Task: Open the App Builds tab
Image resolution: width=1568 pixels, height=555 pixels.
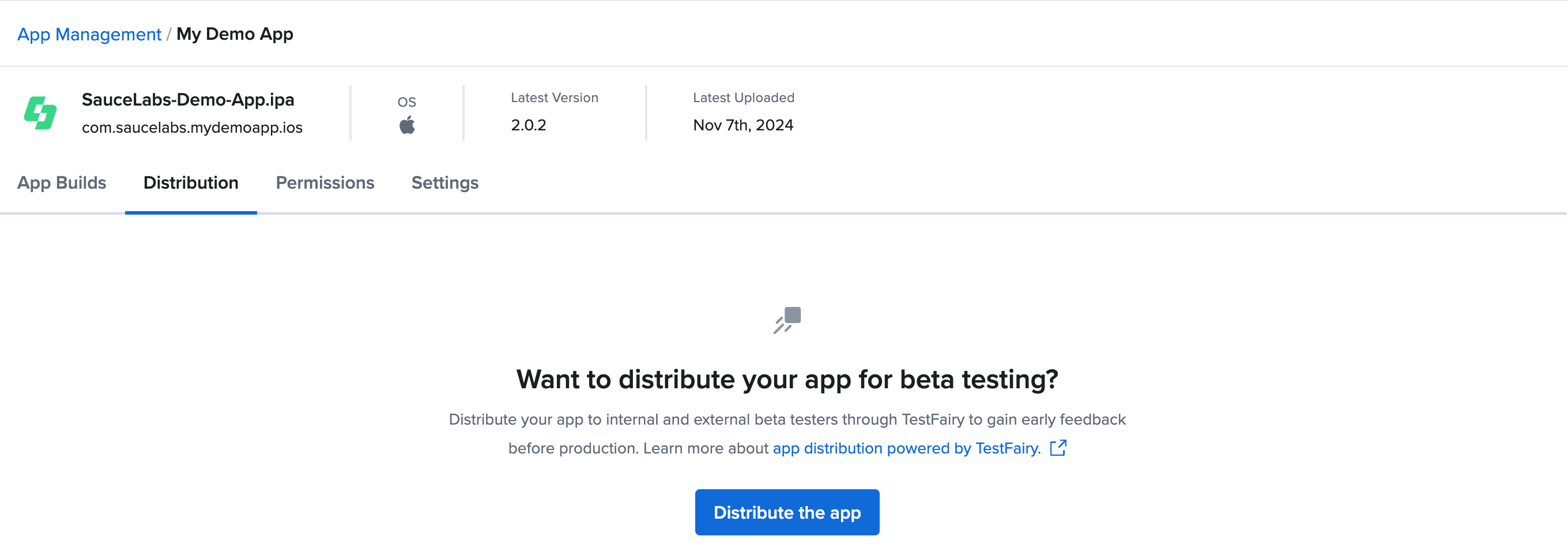Action: (x=62, y=183)
